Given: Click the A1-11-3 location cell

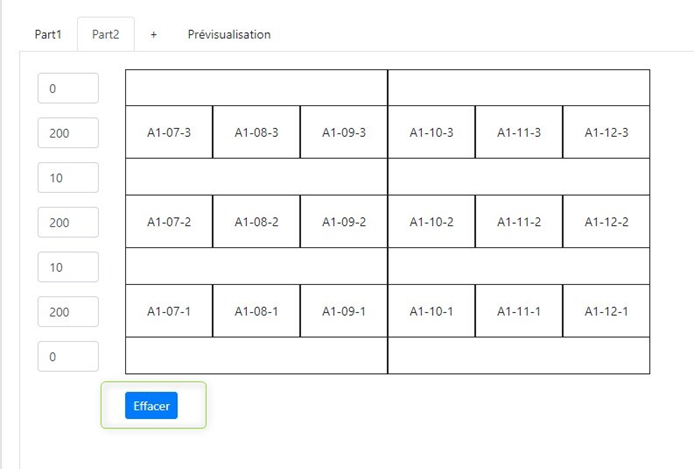Looking at the screenshot, I should (519, 132).
